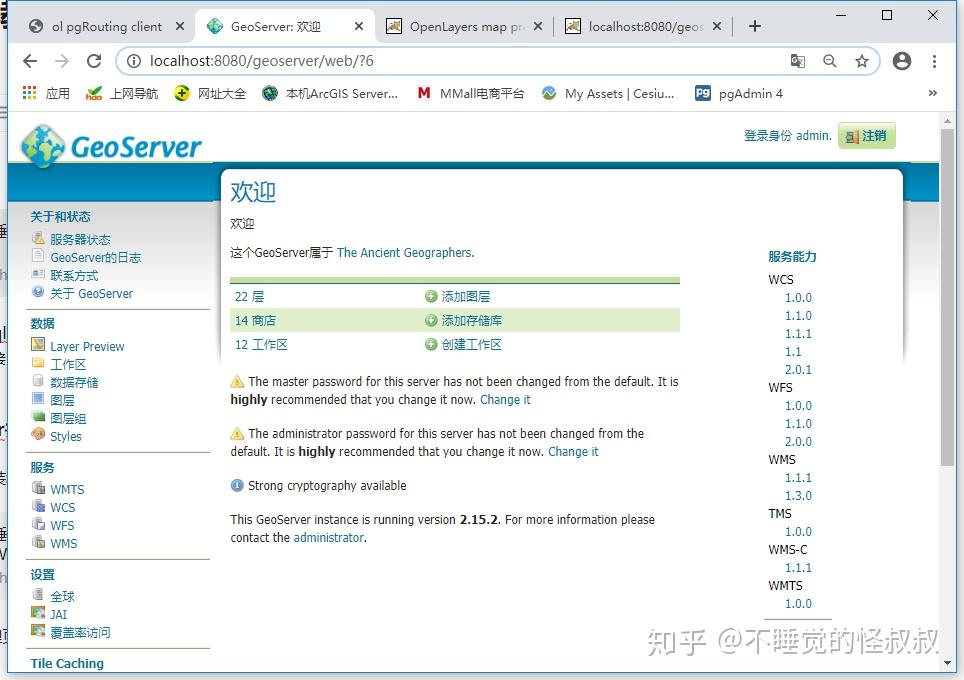Click the translate icon in address bar

797,61
